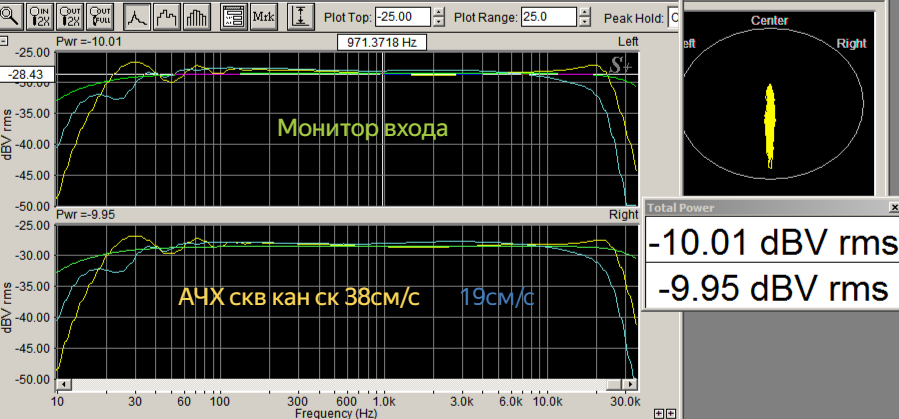Image resolution: width=899 pixels, height=419 pixels.
Task: Click the Peak Hold: label
Action: 634,18
